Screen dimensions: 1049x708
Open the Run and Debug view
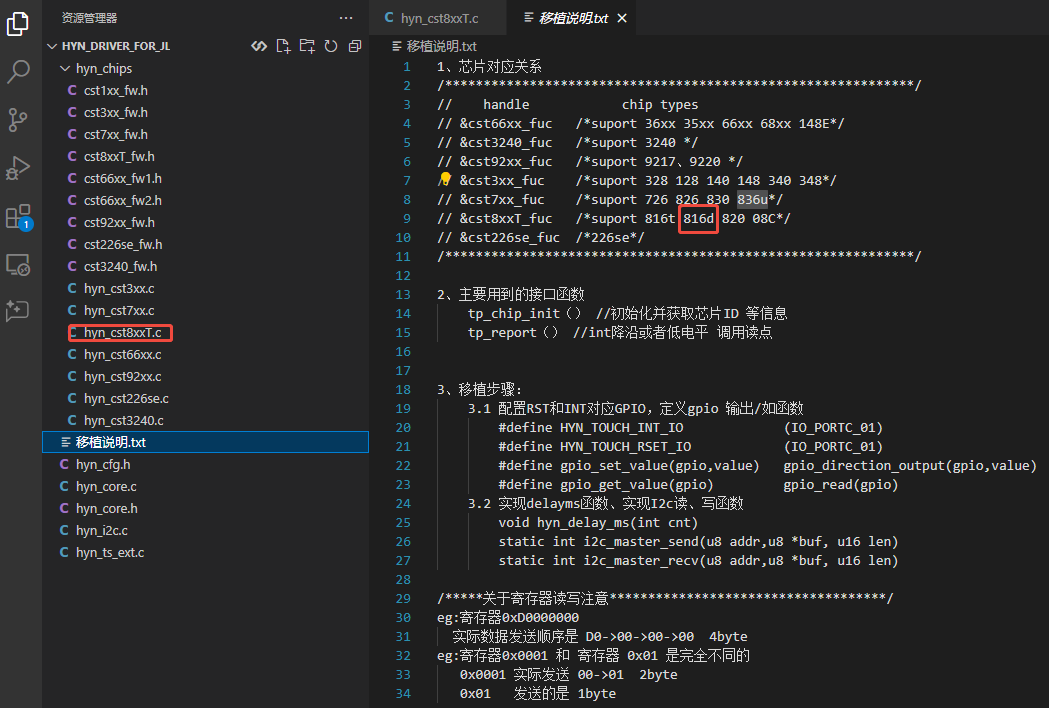tap(18, 168)
